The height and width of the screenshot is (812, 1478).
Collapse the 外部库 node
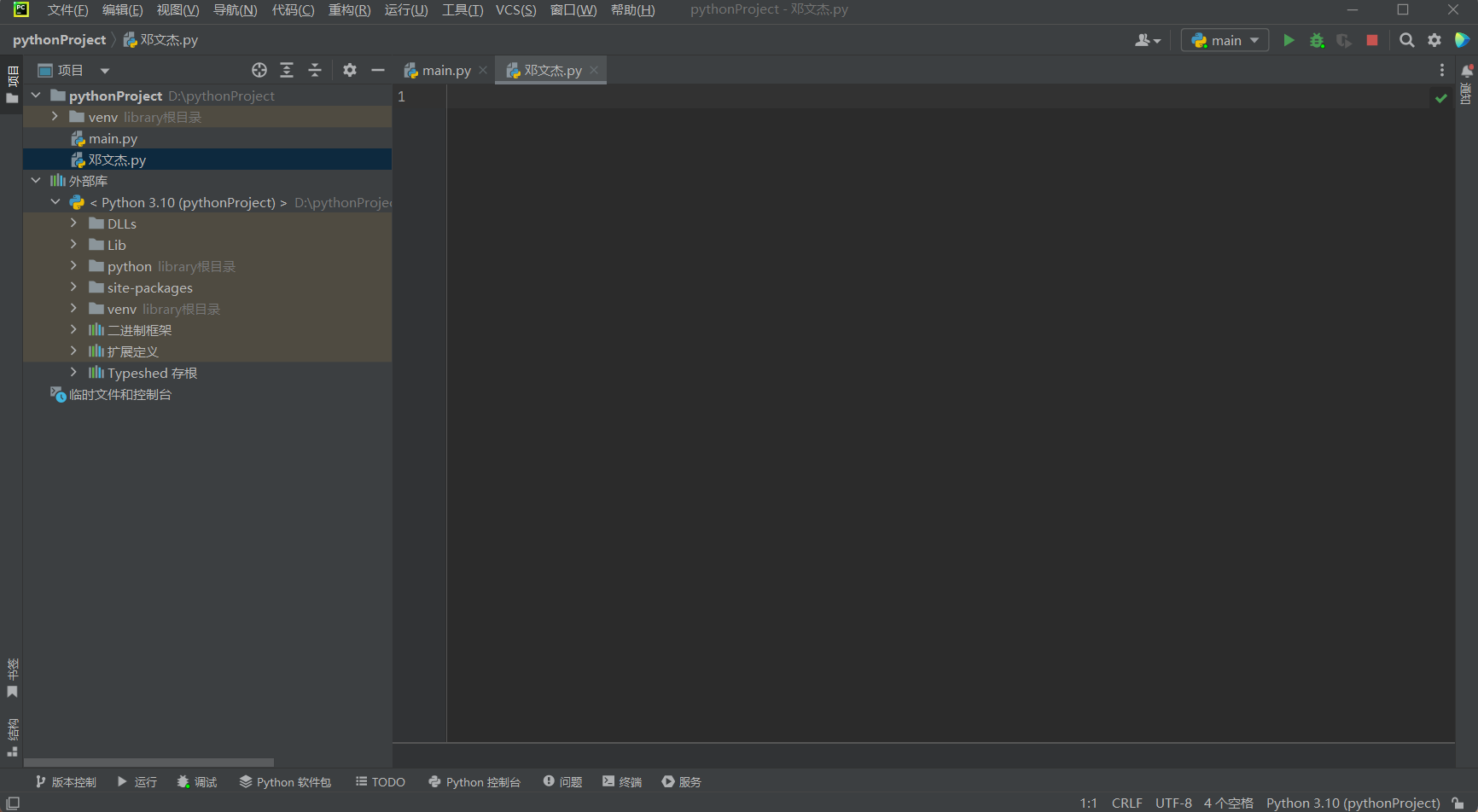[36, 181]
